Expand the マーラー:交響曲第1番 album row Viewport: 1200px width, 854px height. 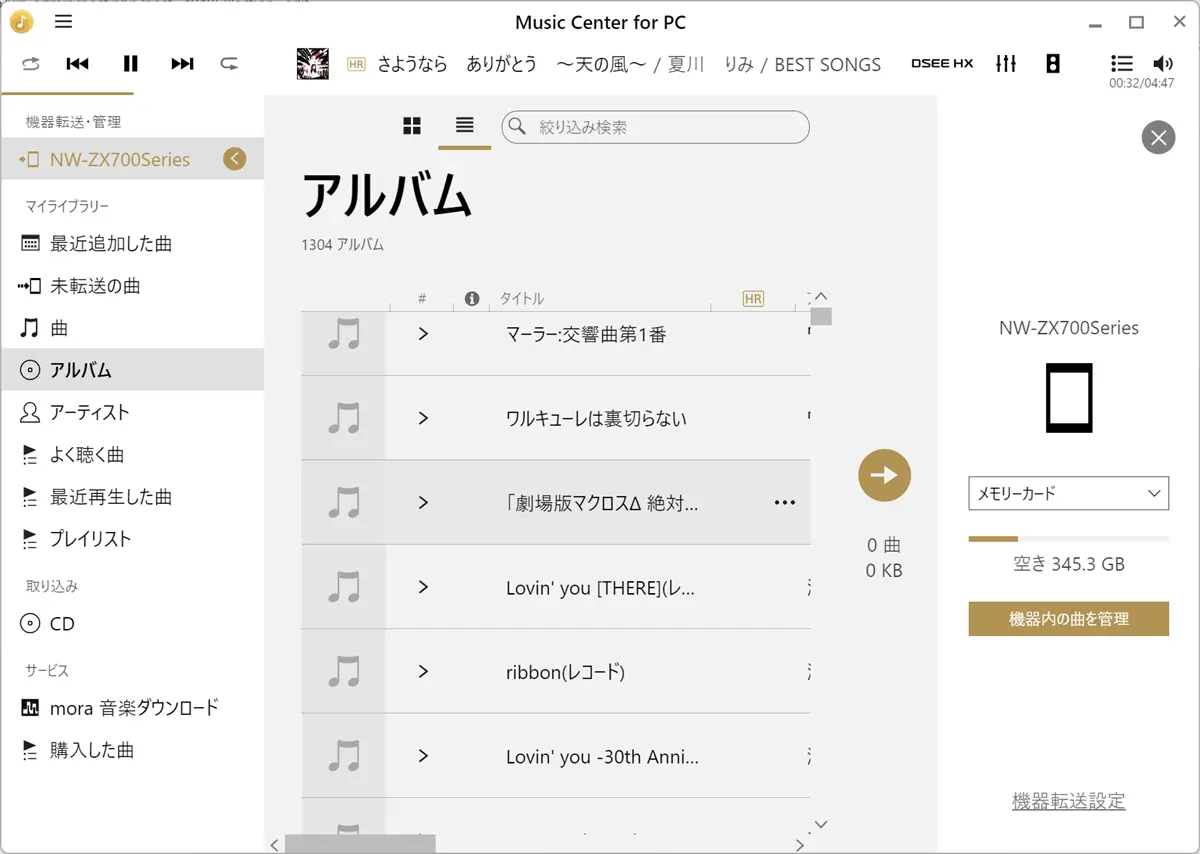pos(423,334)
